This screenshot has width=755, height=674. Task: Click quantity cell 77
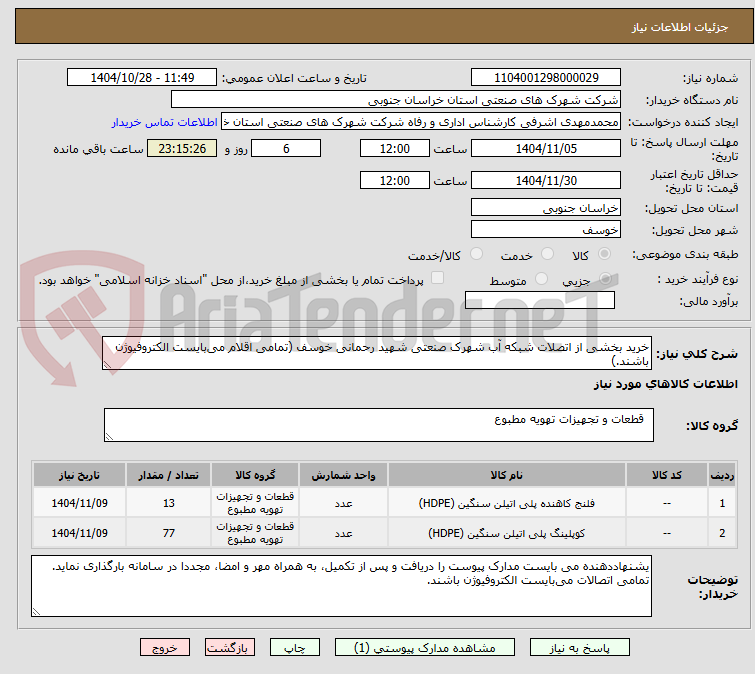click(169, 533)
